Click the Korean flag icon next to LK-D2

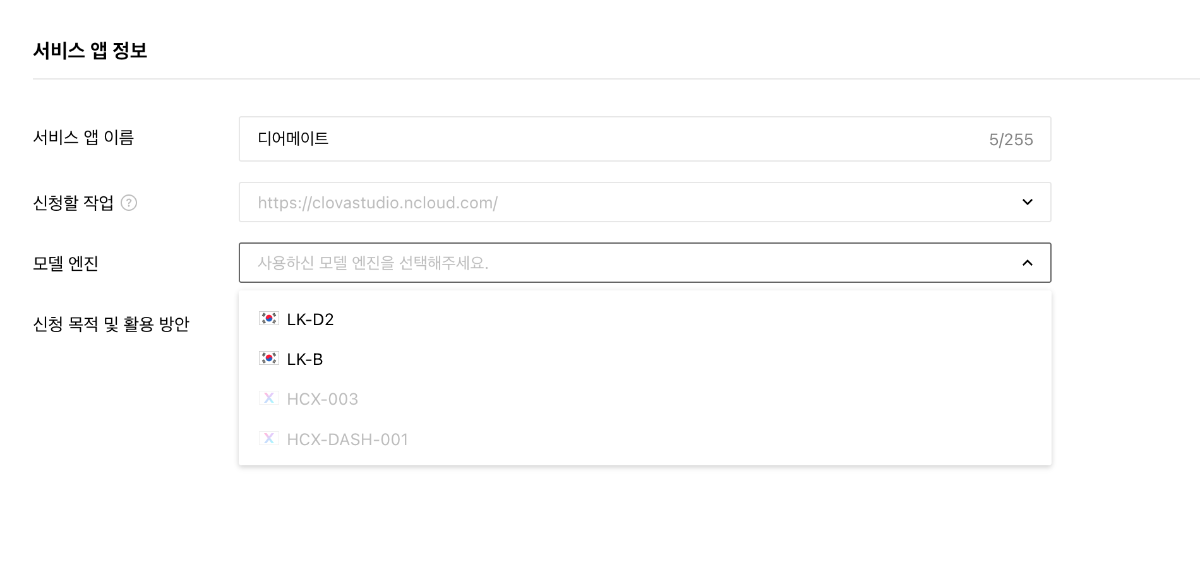pos(268,319)
